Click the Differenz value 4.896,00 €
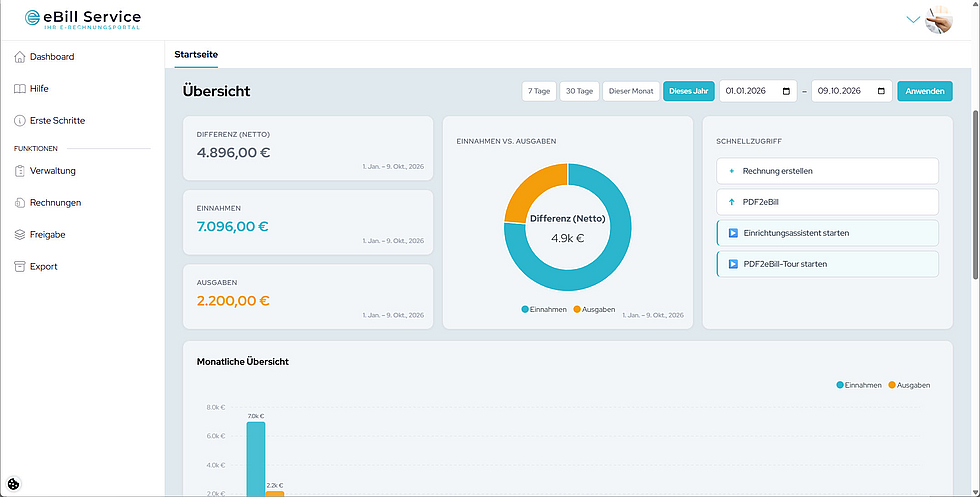 click(233, 153)
